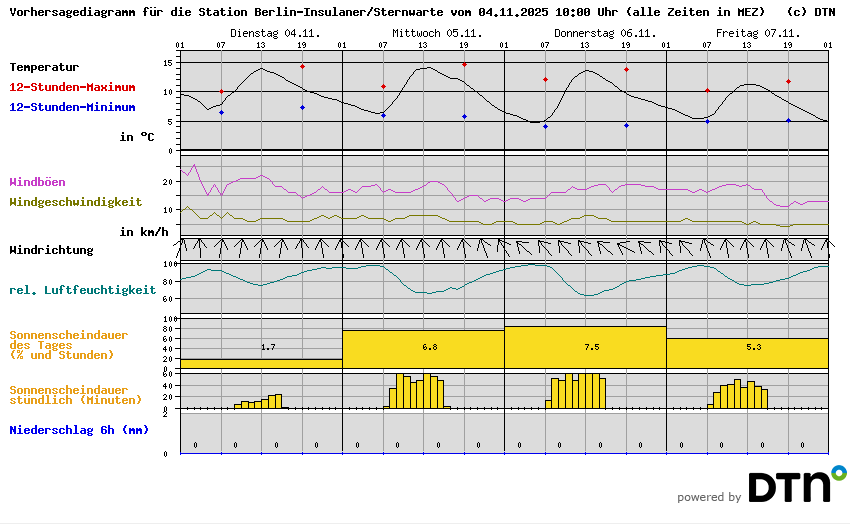Click Thursday's 07:00 blue minimum temperature diamond

pos(545,126)
